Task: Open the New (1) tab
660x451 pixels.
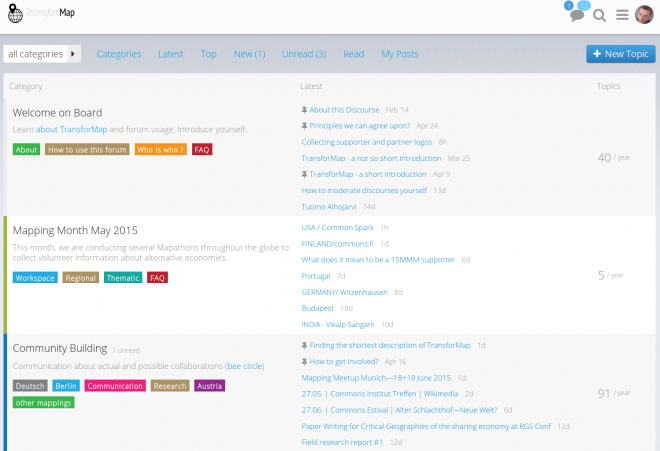Action: 250,54
